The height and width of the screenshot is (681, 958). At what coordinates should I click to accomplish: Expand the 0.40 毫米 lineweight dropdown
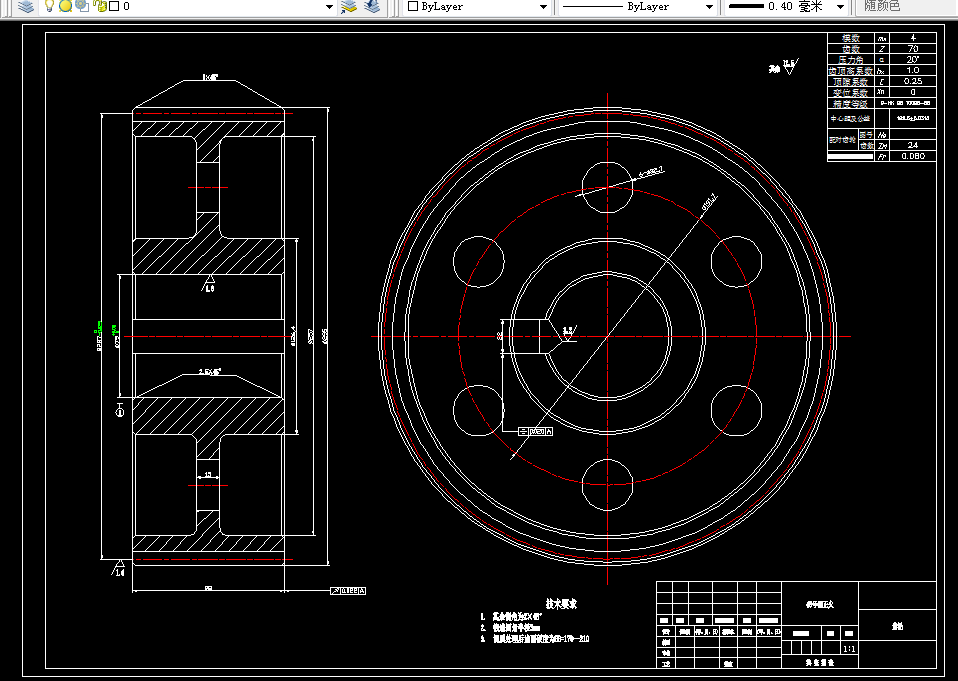(840, 7)
